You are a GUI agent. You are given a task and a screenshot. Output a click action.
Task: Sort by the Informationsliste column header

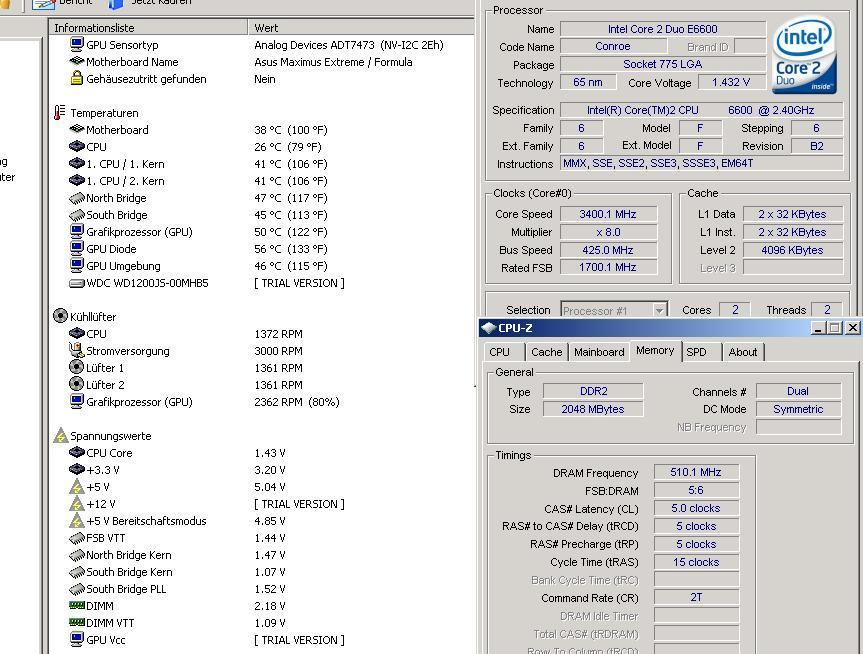[x=148, y=28]
